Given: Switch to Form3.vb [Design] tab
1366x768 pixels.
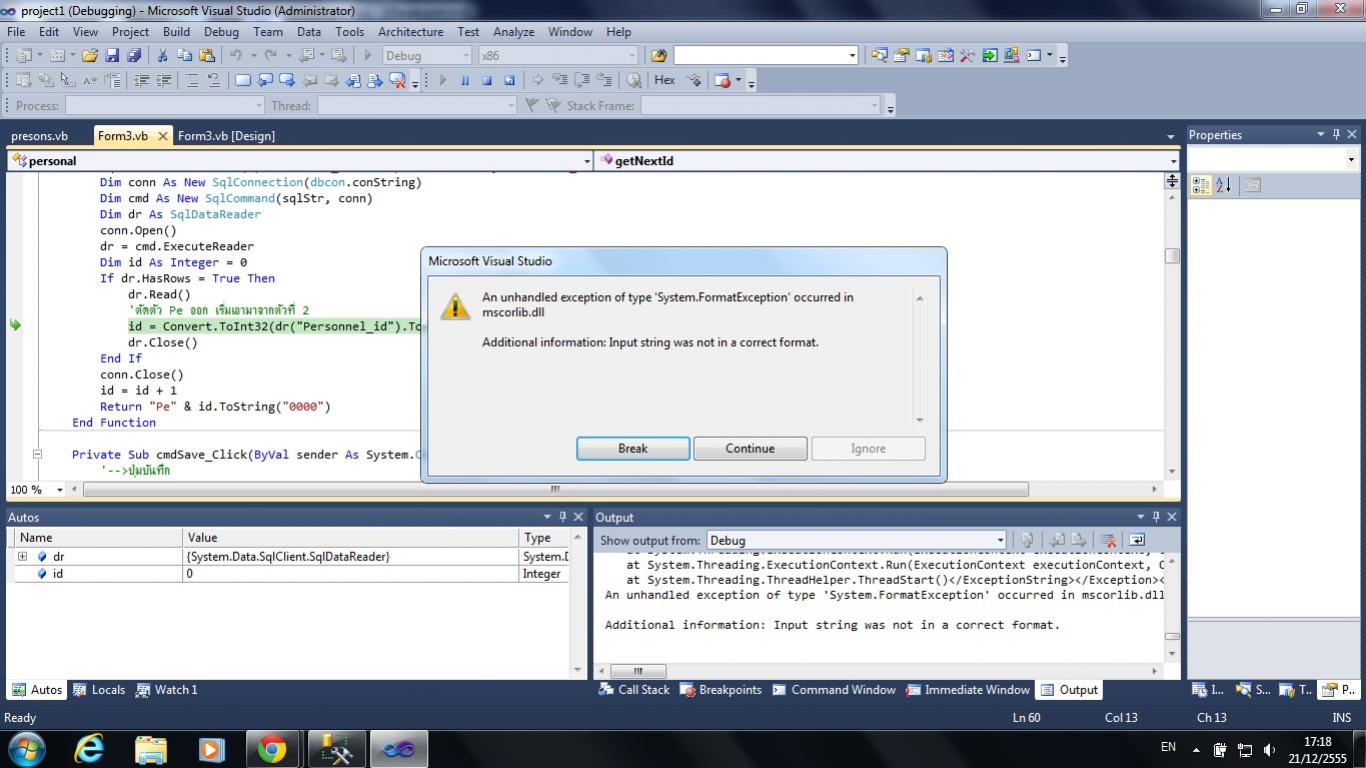Looking at the screenshot, I should point(226,136).
